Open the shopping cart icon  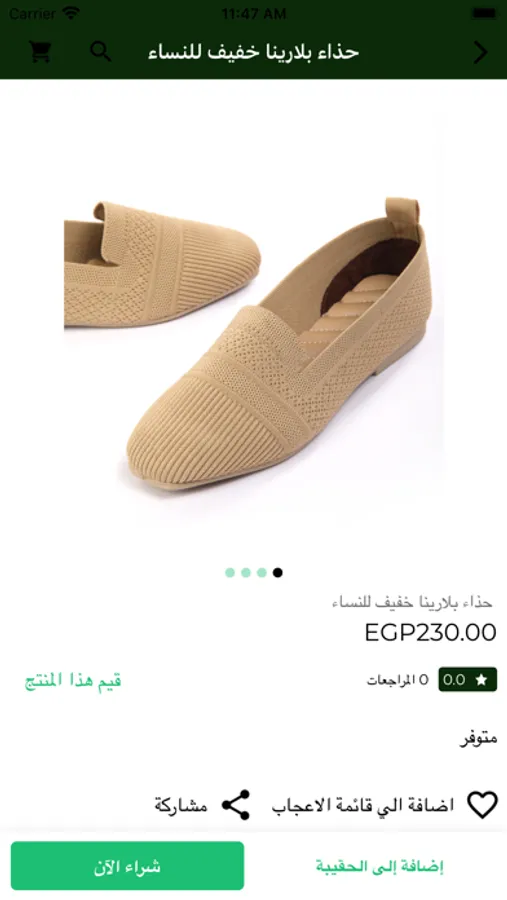click(x=40, y=52)
